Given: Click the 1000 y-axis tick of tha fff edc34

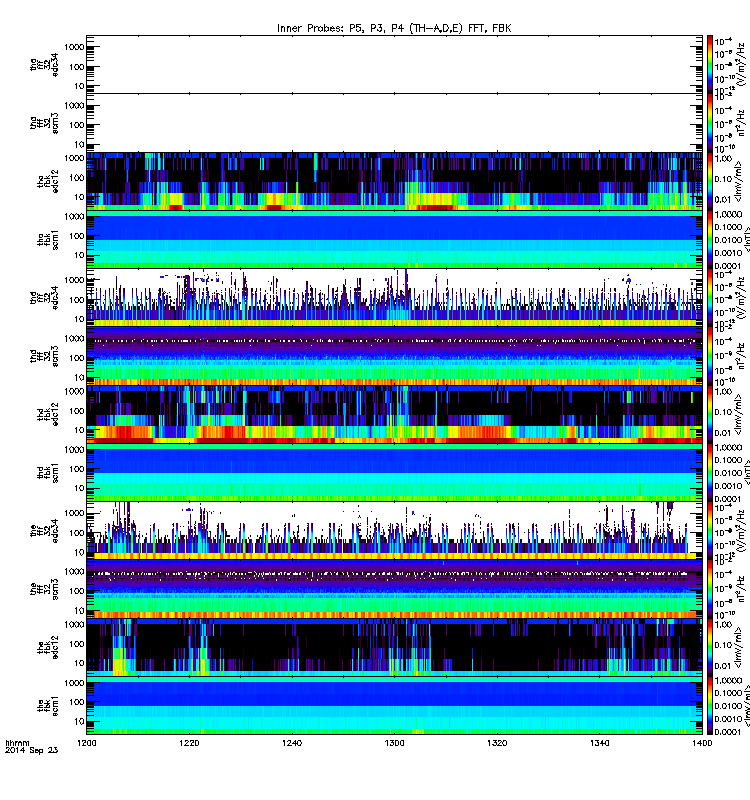Looking at the screenshot, I should (74, 47).
